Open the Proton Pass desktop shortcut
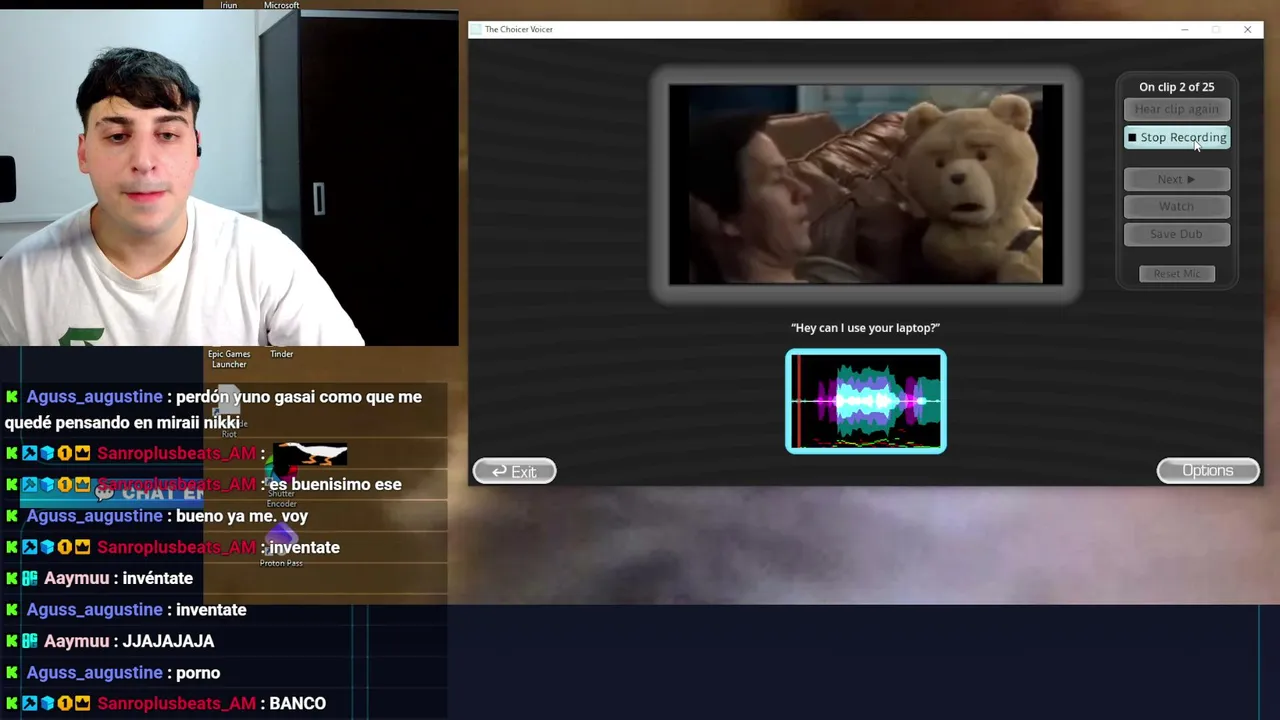Screen dimensions: 1280x720 (x=281, y=545)
